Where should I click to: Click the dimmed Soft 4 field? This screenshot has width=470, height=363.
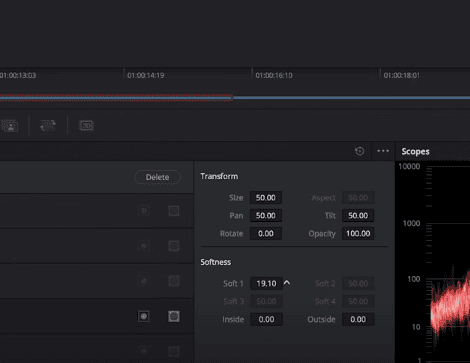click(358, 301)
